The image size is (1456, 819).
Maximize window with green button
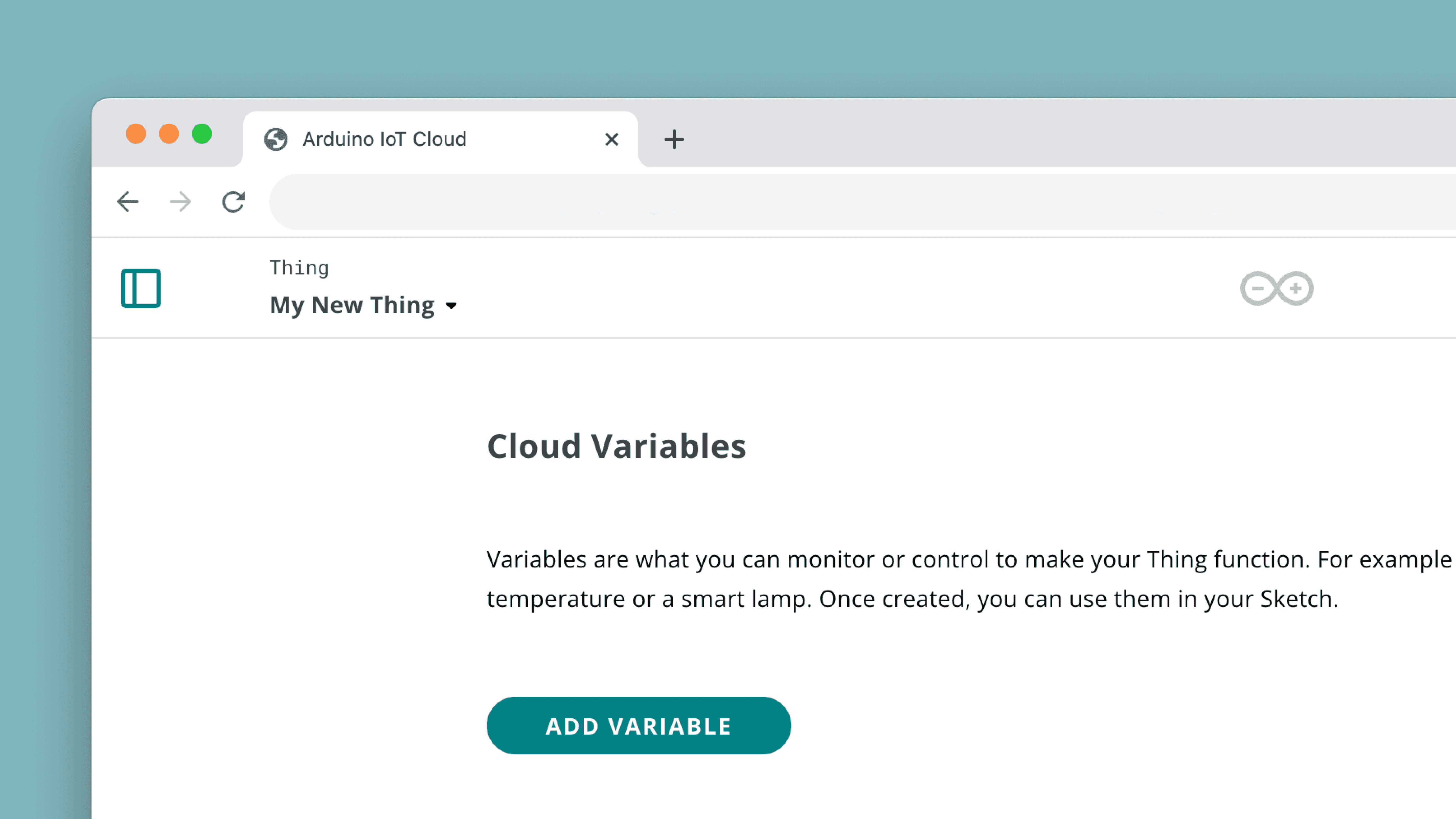pos(202,134)
